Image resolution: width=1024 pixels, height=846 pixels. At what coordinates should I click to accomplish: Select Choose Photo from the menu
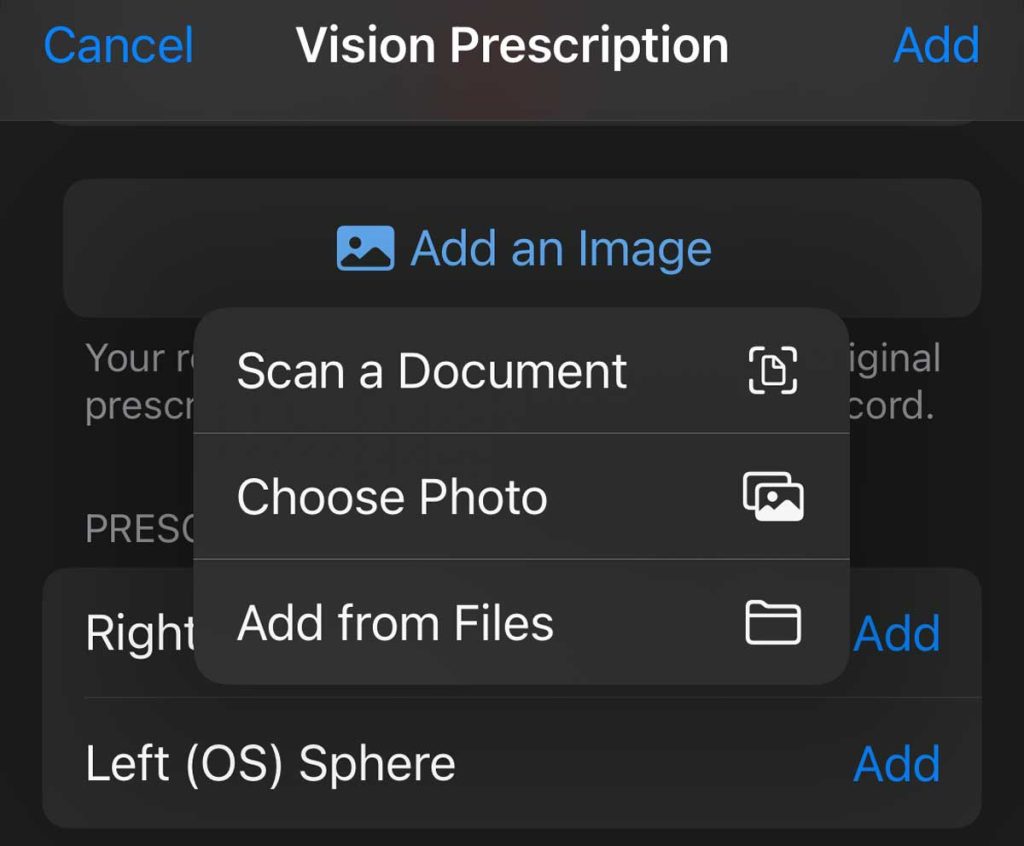point(392,497)
